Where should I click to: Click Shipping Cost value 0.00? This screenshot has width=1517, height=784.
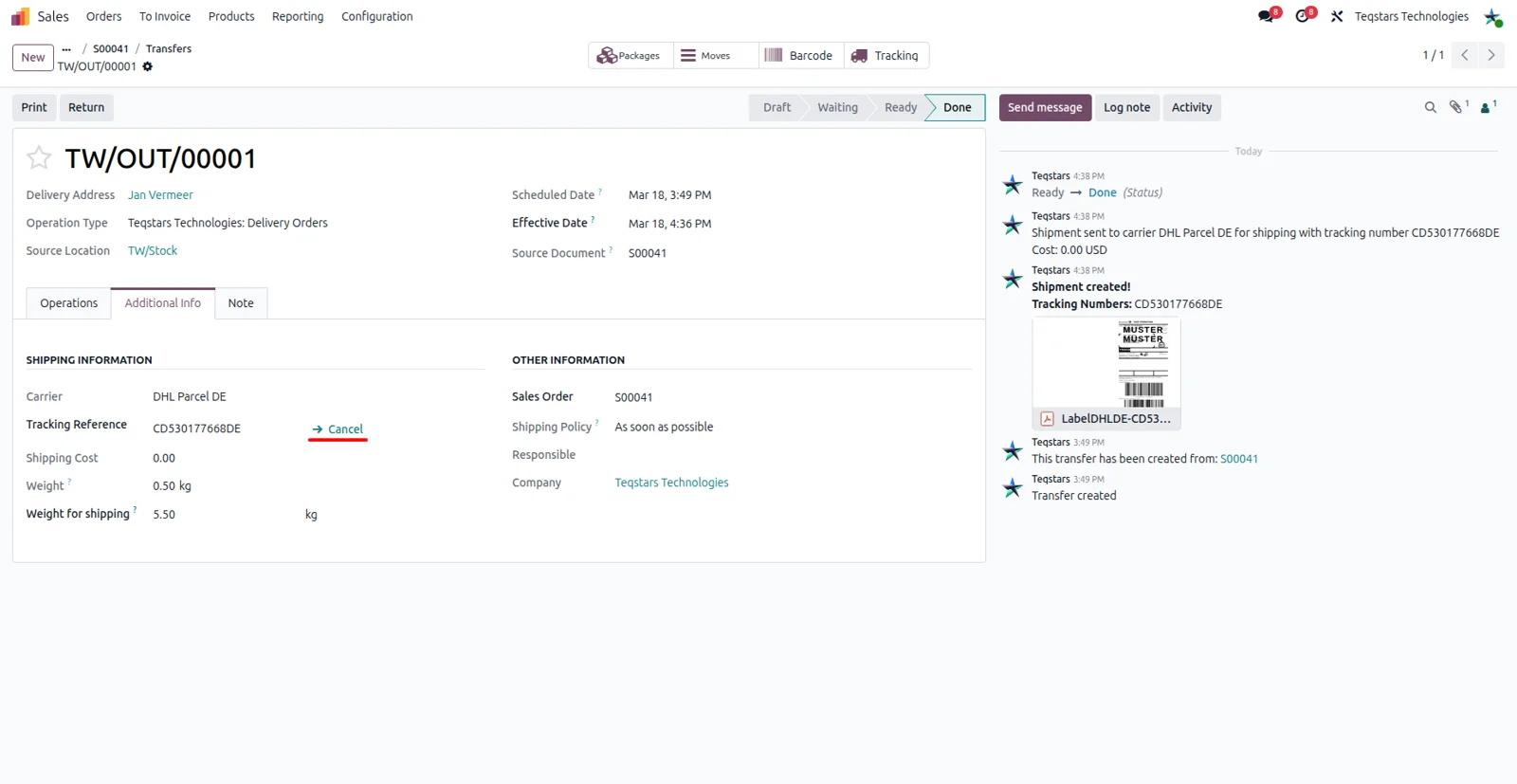point(164,458)
